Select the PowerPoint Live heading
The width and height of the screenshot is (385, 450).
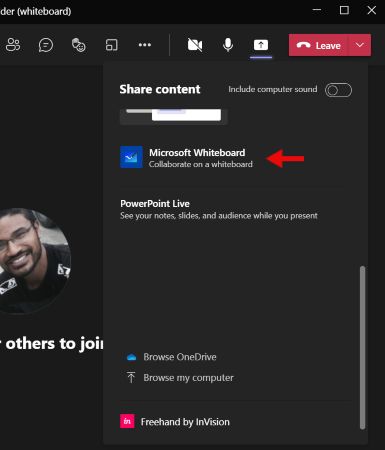pyautogui.click(x=155, y=203)
